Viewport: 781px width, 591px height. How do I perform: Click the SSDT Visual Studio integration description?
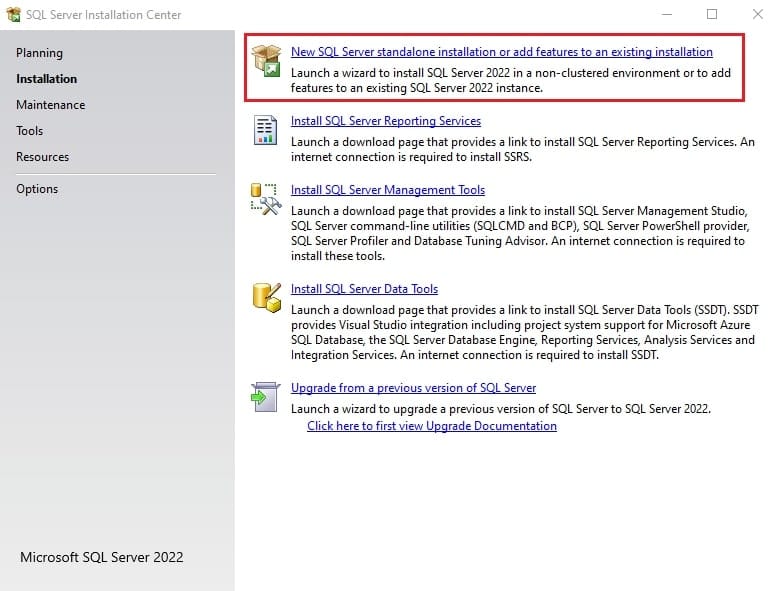tap(524, 333)
